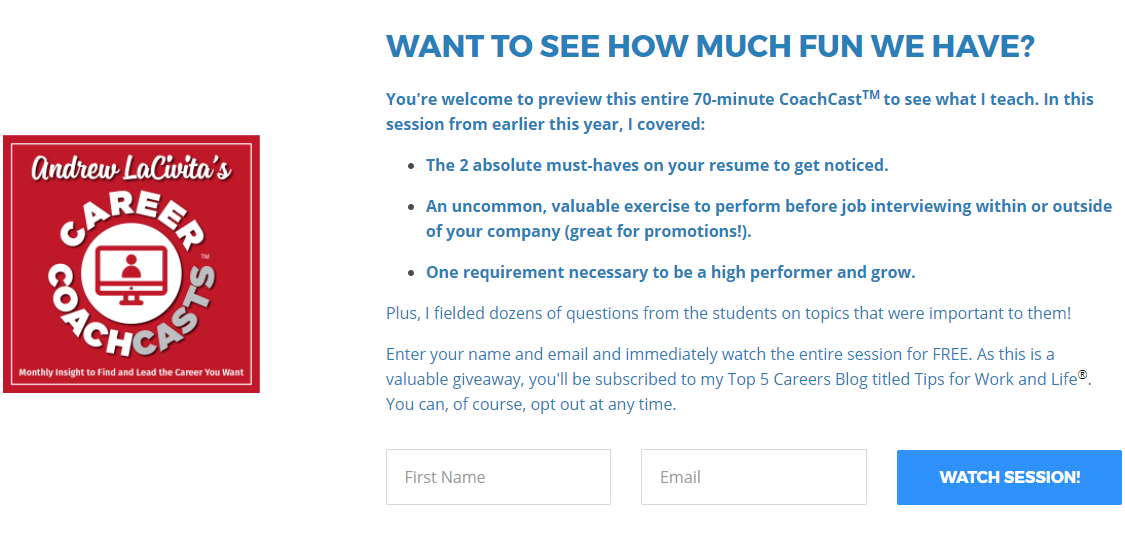
Task: Click the 'Andrew LaCivita's' script text in logo
Action: click(131, 168)
